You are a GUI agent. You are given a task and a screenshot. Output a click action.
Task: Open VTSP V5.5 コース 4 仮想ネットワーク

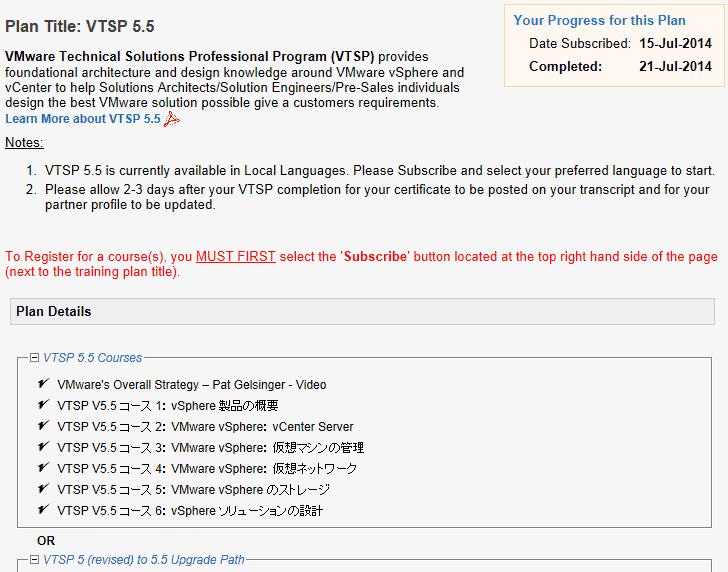(207, 468)
